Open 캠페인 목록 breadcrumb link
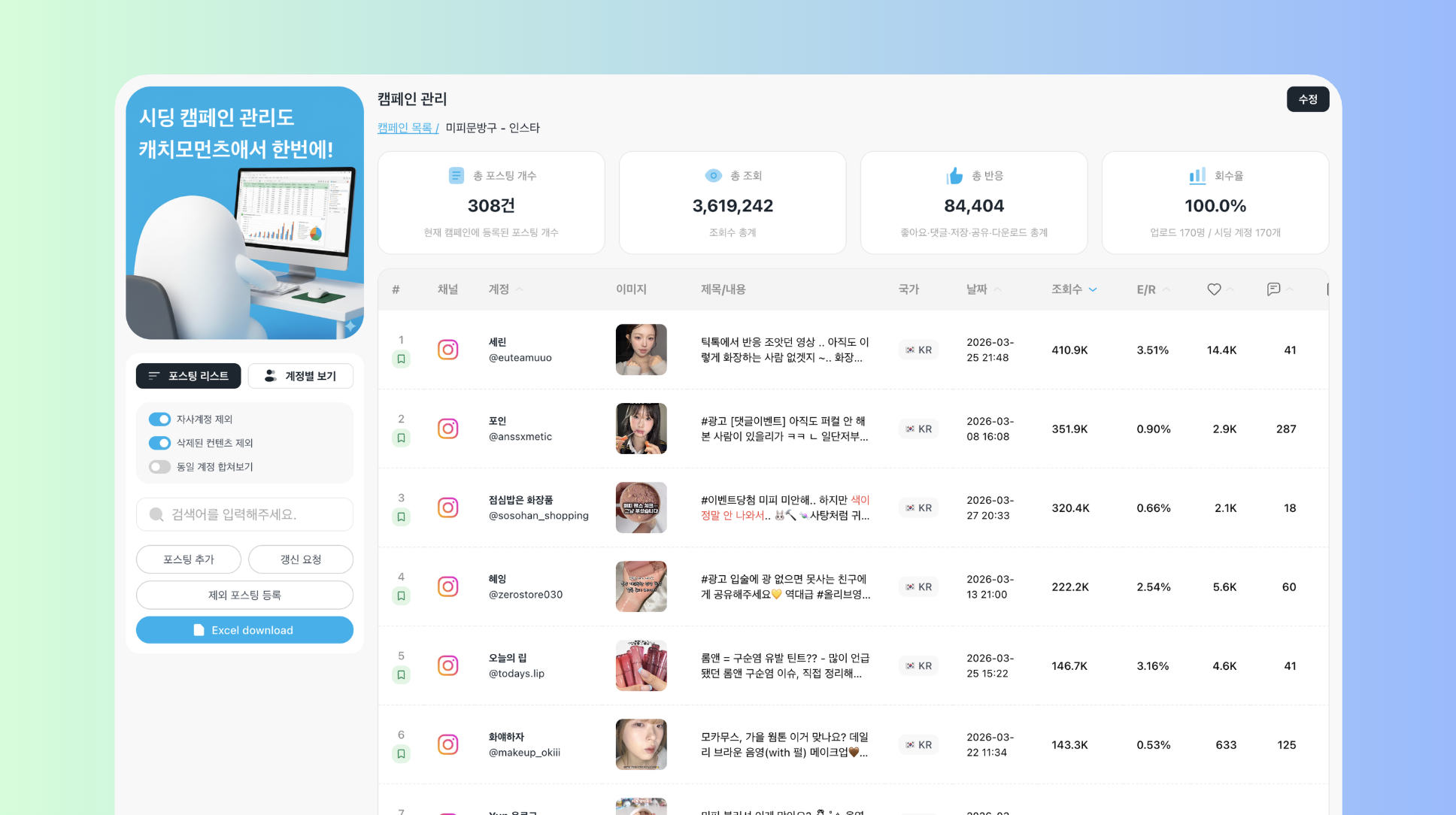The width and height of the screenshot is (1456, 815). (406, 128)
